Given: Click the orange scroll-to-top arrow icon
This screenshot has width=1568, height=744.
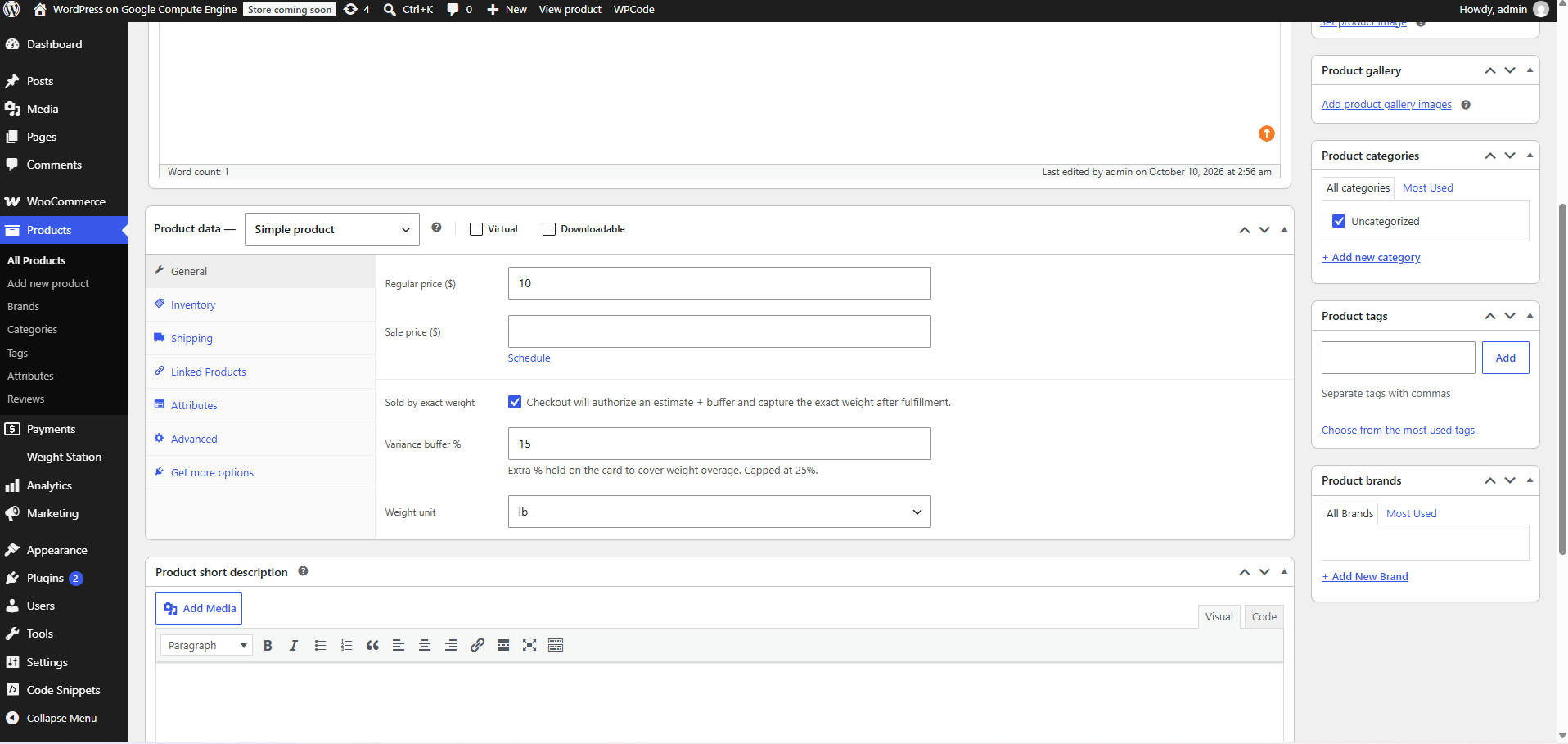Looking at the screenshot, I should 1266,133.
